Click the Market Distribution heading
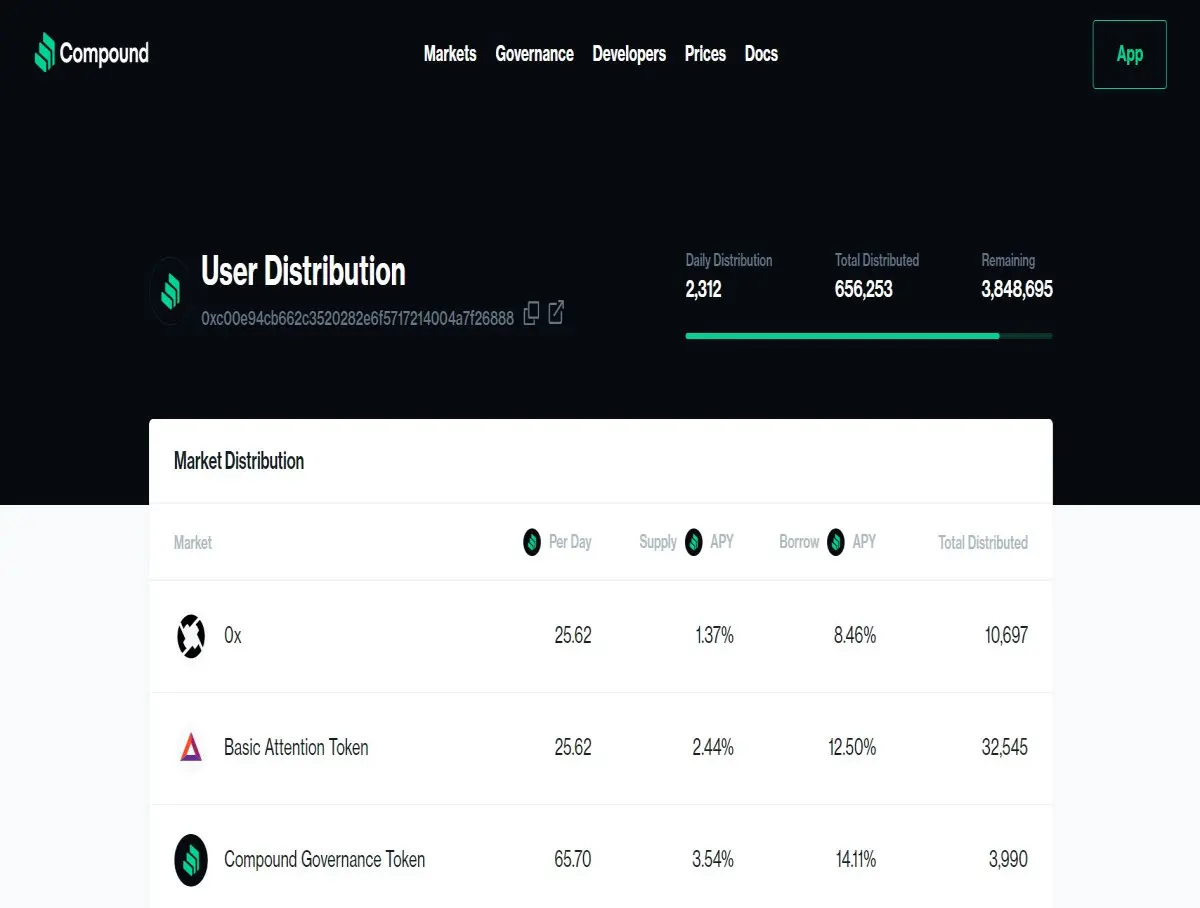Viewport: 1200px width, 908px height. (239, 461)
